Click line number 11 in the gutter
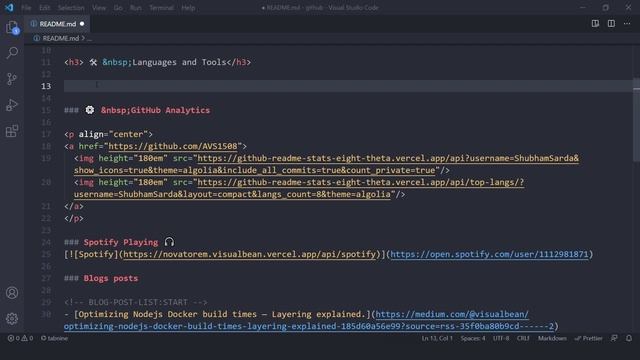 point(46,62)
